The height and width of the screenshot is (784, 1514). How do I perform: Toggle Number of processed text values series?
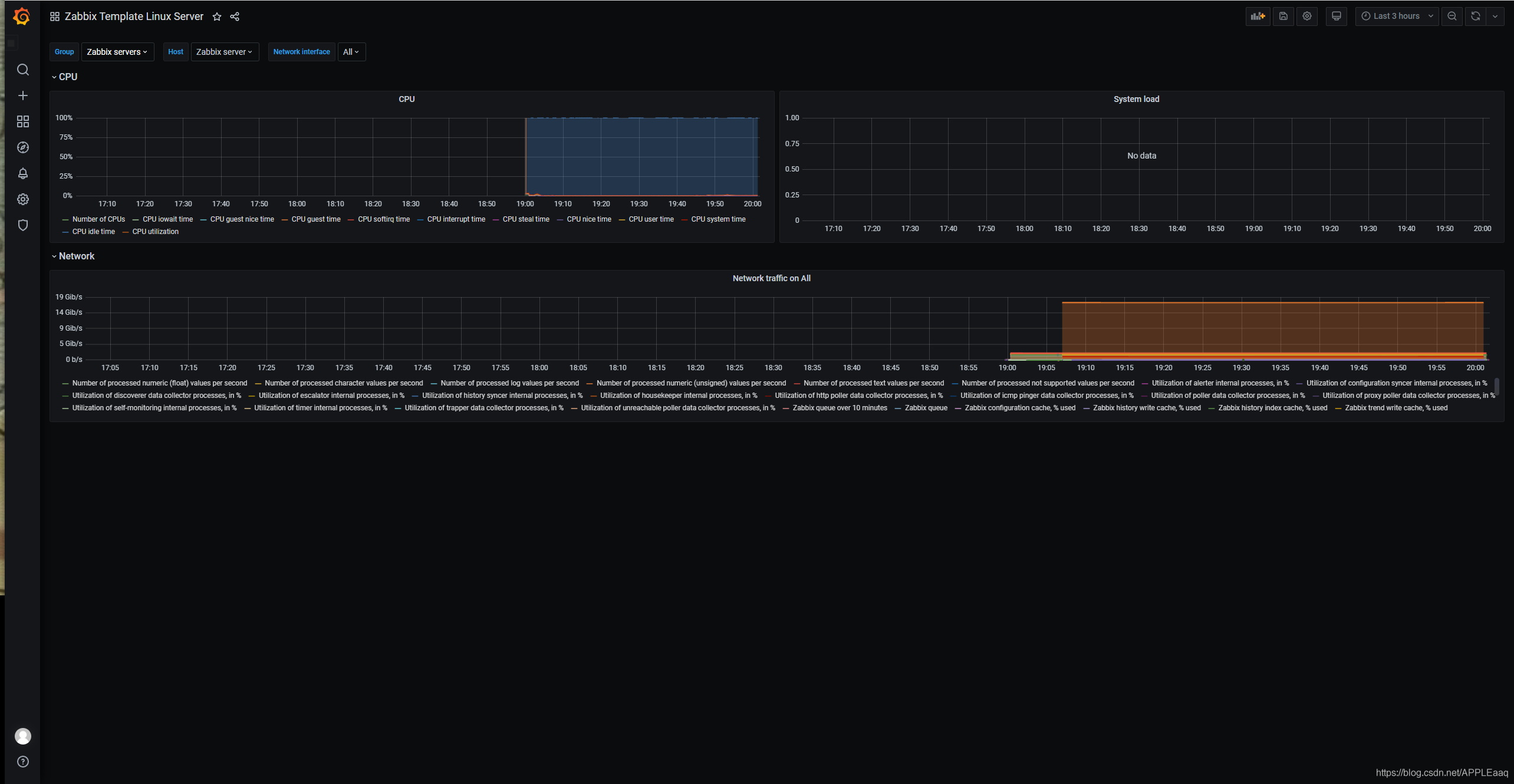coord(874,383)
